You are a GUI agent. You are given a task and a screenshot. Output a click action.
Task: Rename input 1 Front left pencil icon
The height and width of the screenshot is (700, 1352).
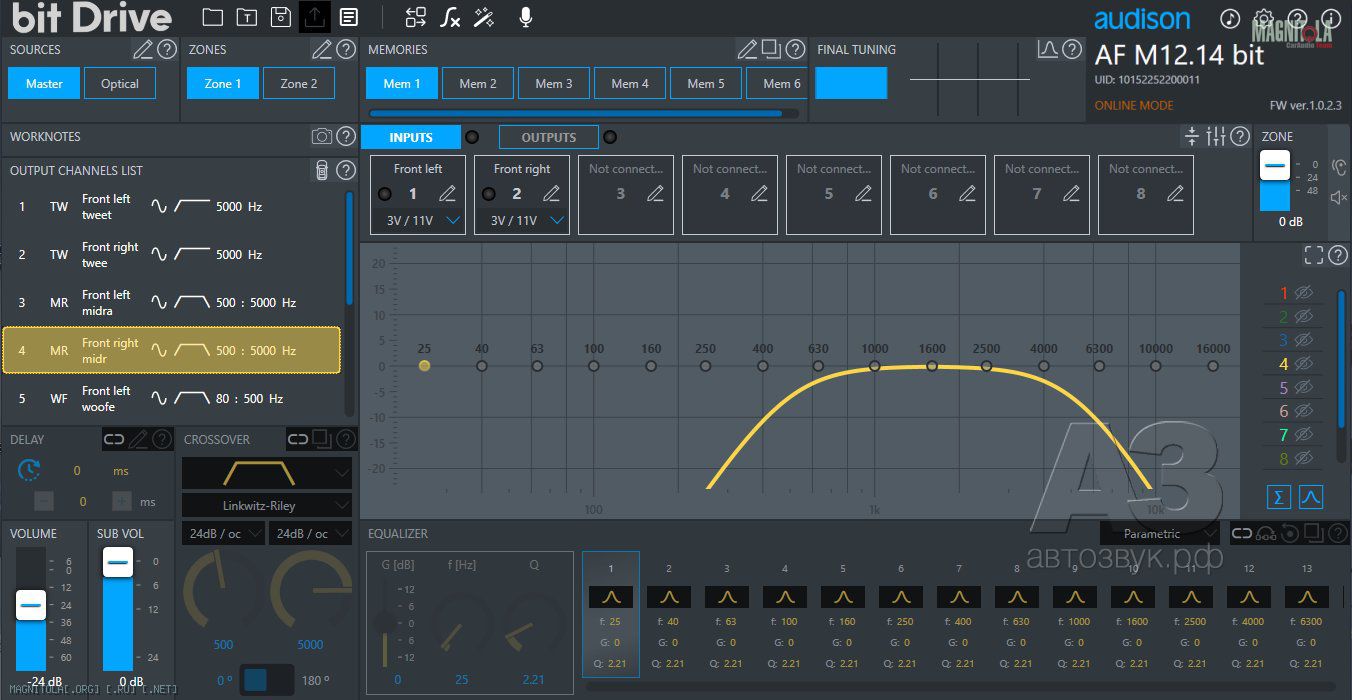click(448, 194)
